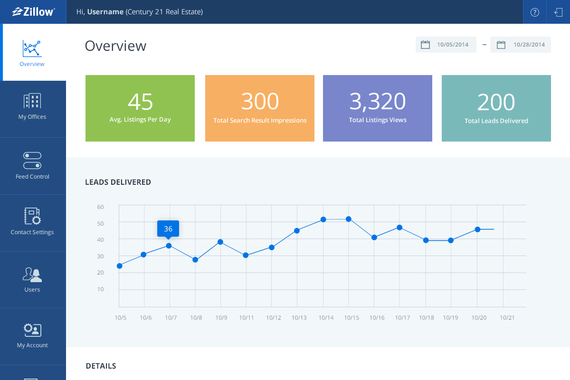Click the Zillow logo

pos(33,12)
